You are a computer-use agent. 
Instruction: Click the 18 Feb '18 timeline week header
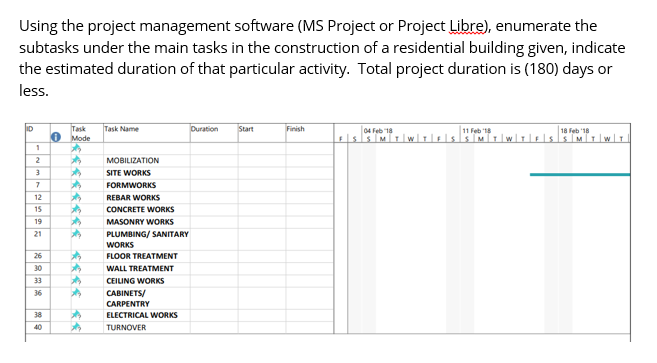click(x=574, y=131)
